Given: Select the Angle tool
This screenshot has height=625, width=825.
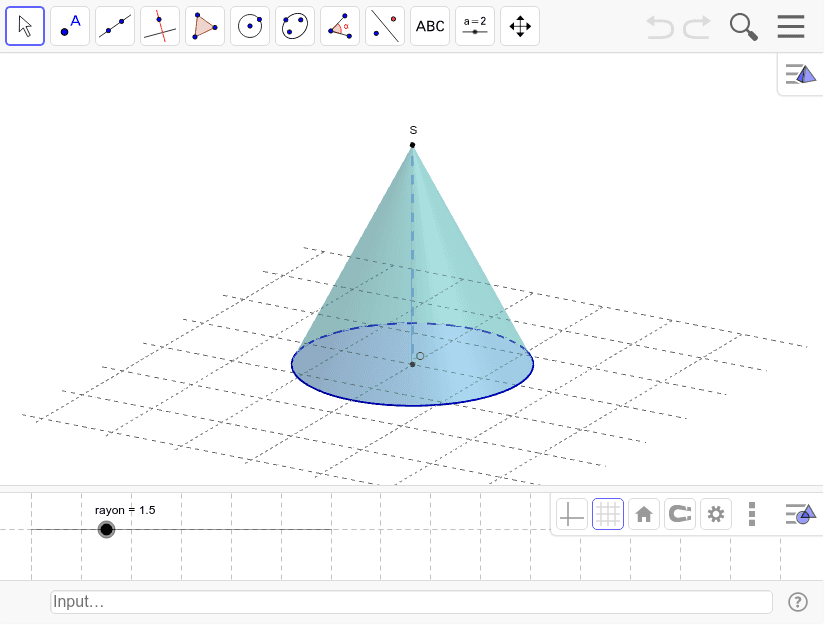Looking at the screenshot, I should click(340, 26).
